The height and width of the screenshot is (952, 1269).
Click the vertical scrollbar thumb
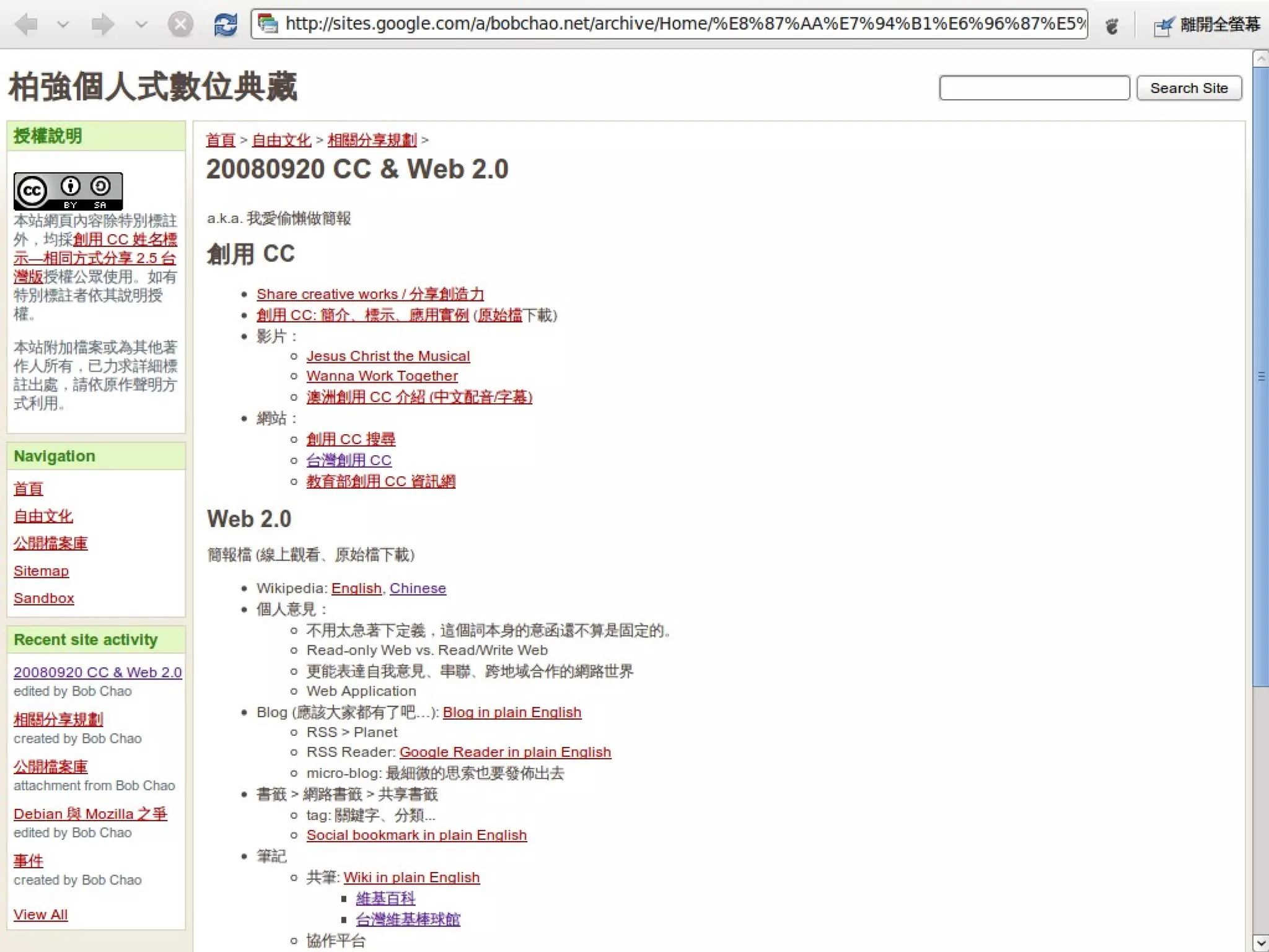click(1260, 377)
